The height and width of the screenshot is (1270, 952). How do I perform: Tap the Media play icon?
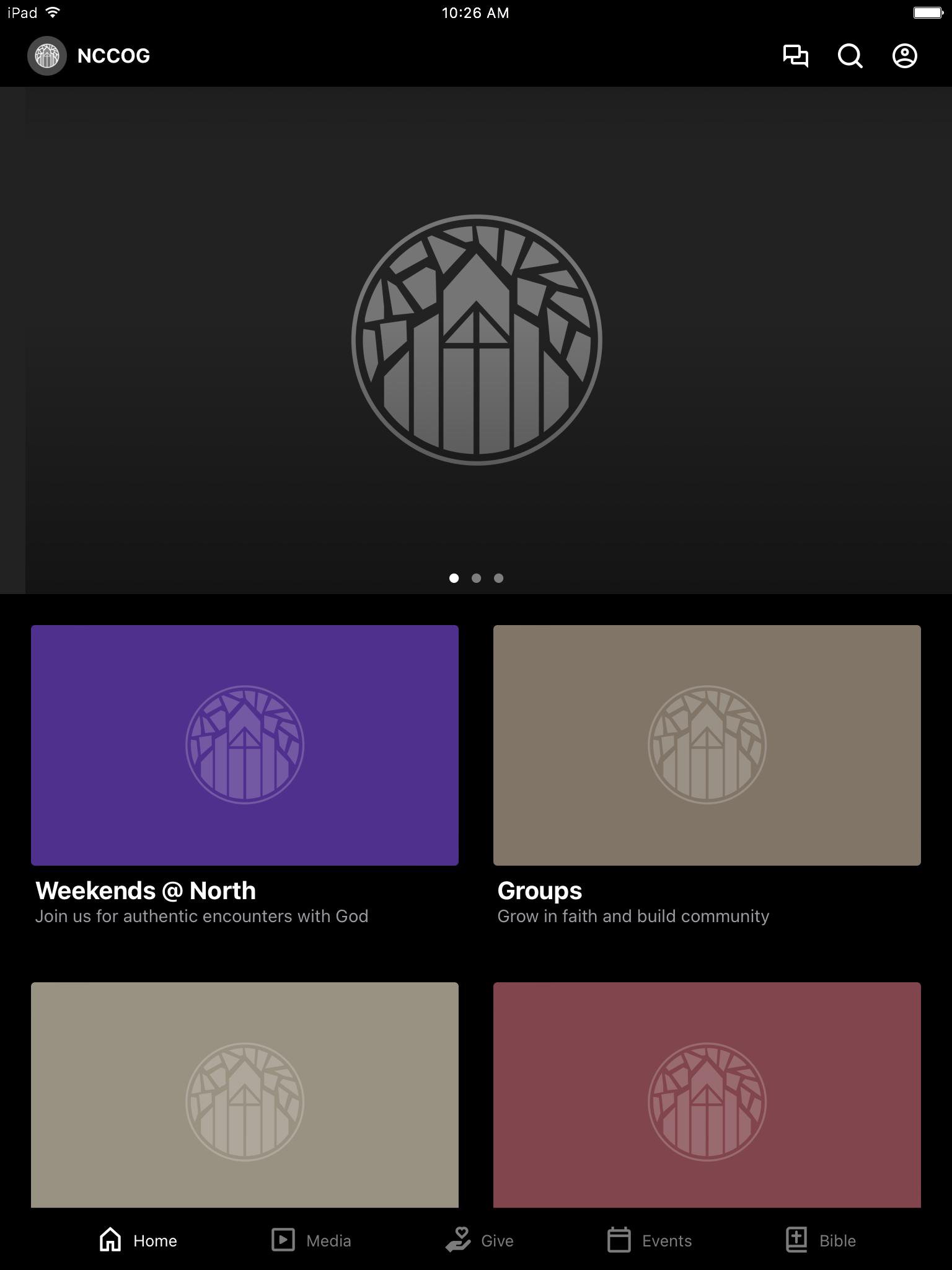coord(283,1240)
